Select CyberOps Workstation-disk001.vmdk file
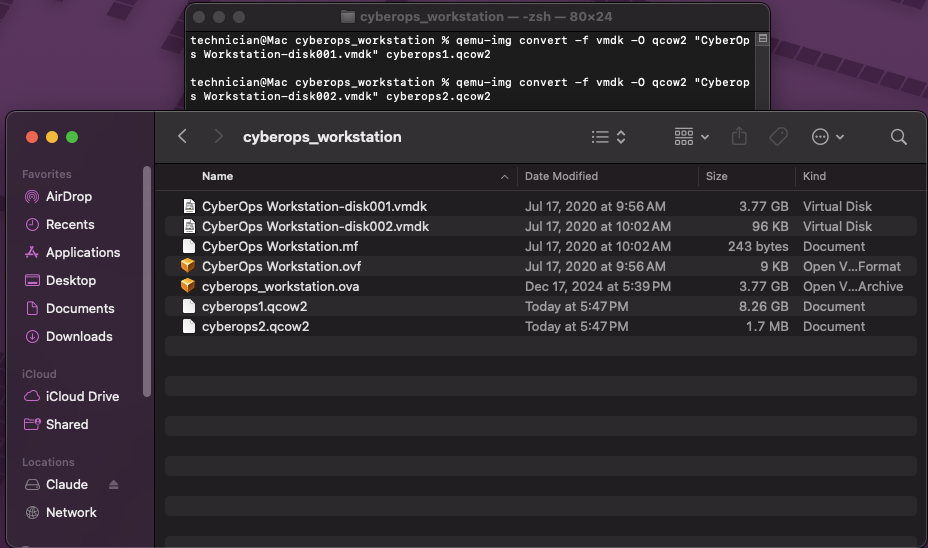Viewport: 928px width, 548px height. [x=313, y=206]
